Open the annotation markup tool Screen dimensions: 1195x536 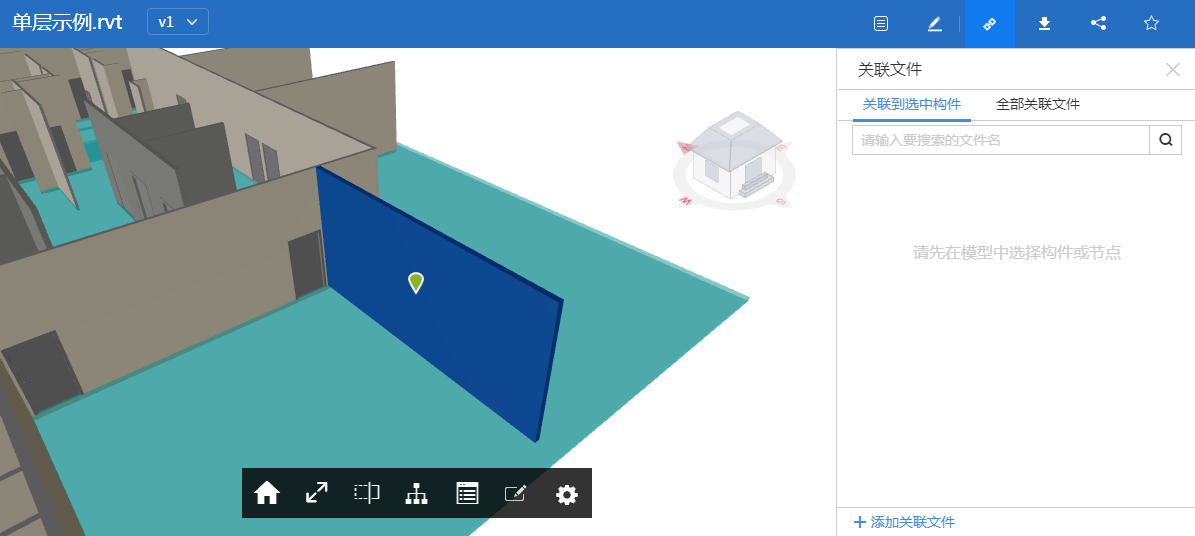click(x=516, y=493)
